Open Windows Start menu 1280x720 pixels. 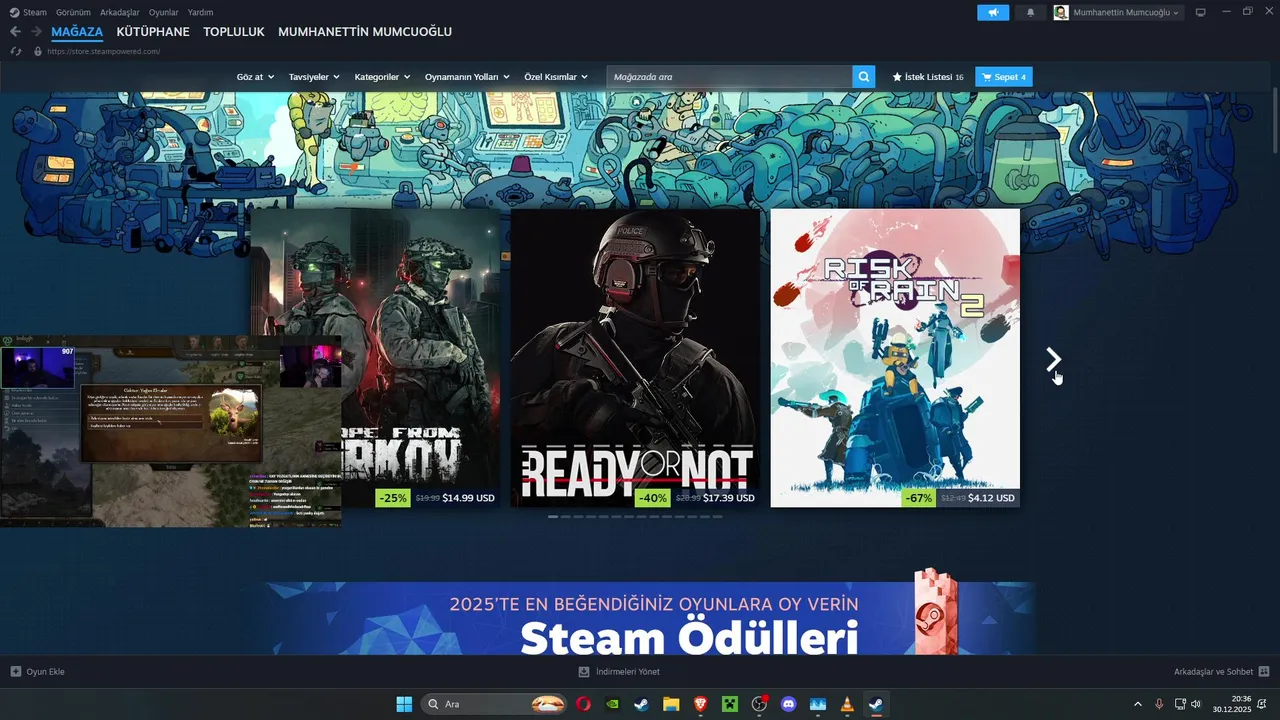point(404,704)
